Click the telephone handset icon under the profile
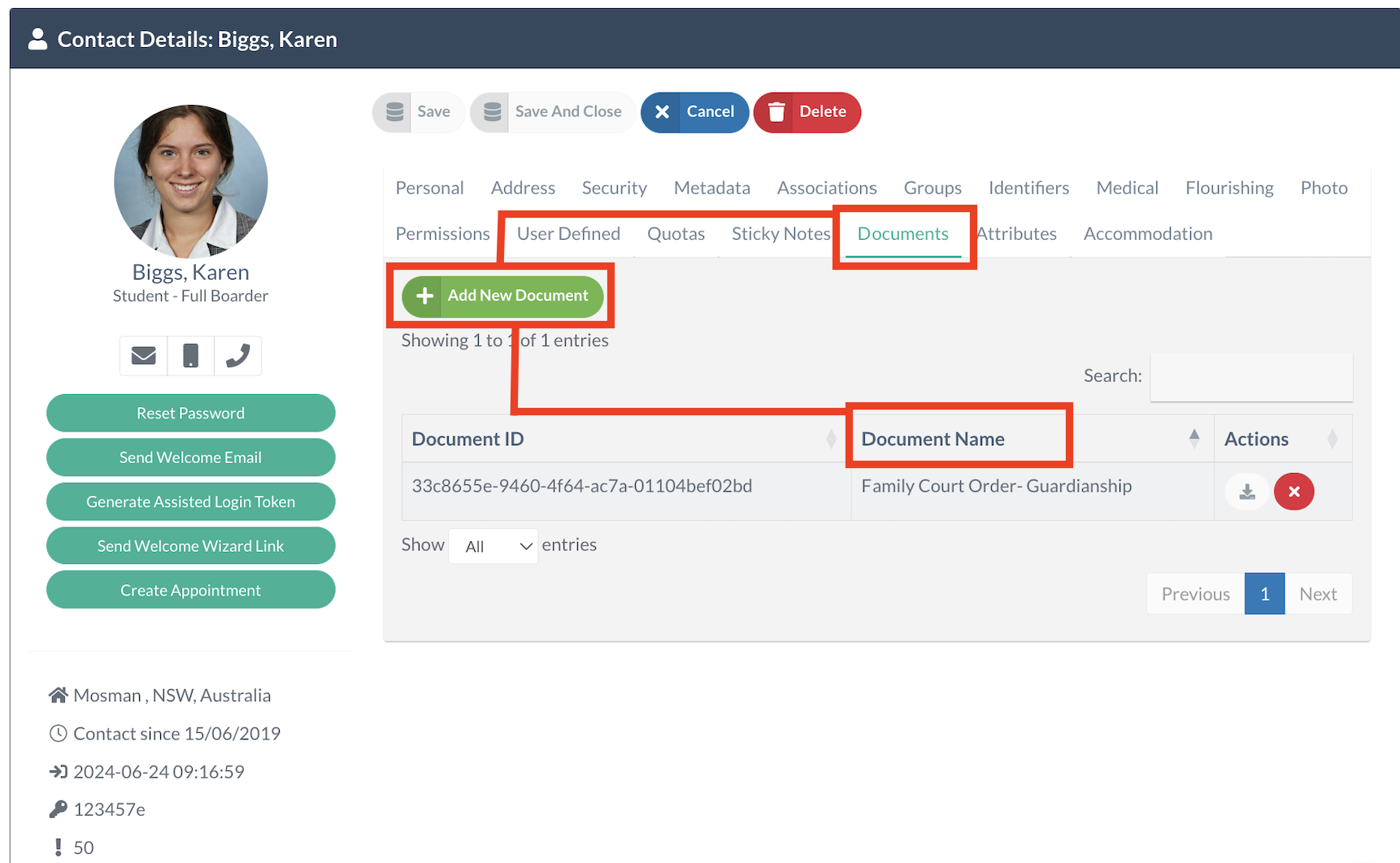Screen dimensions: 1400x863 (237, 356)
